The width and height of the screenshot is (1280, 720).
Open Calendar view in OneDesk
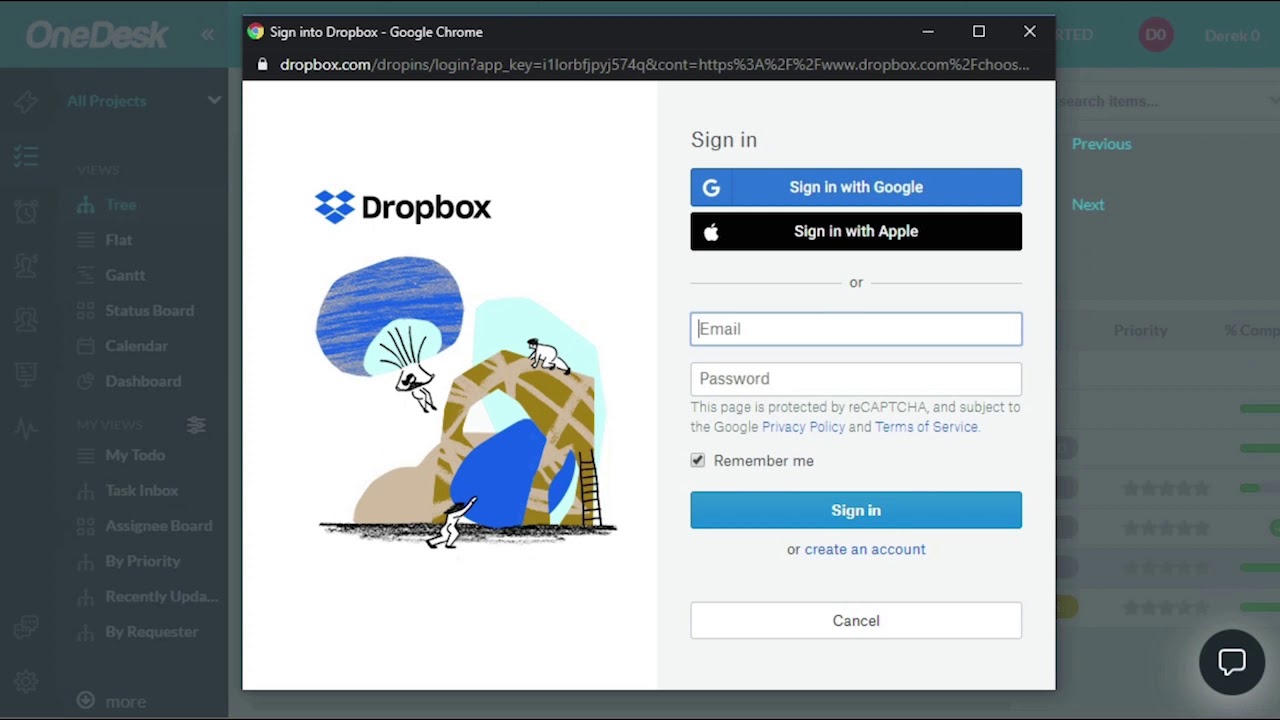[x=137, y=346]
